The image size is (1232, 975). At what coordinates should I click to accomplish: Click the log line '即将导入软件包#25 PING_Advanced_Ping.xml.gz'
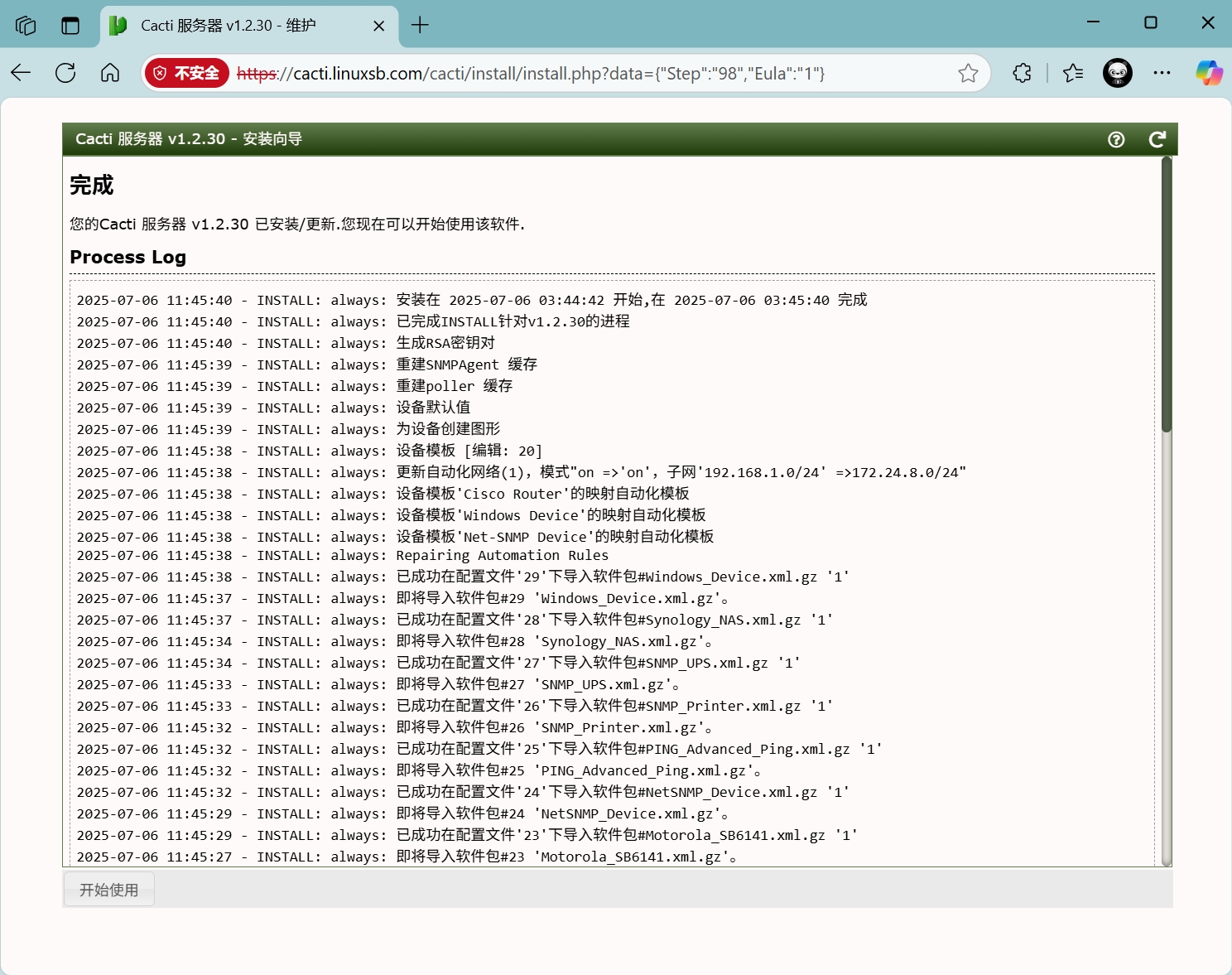tap(420, 770)
